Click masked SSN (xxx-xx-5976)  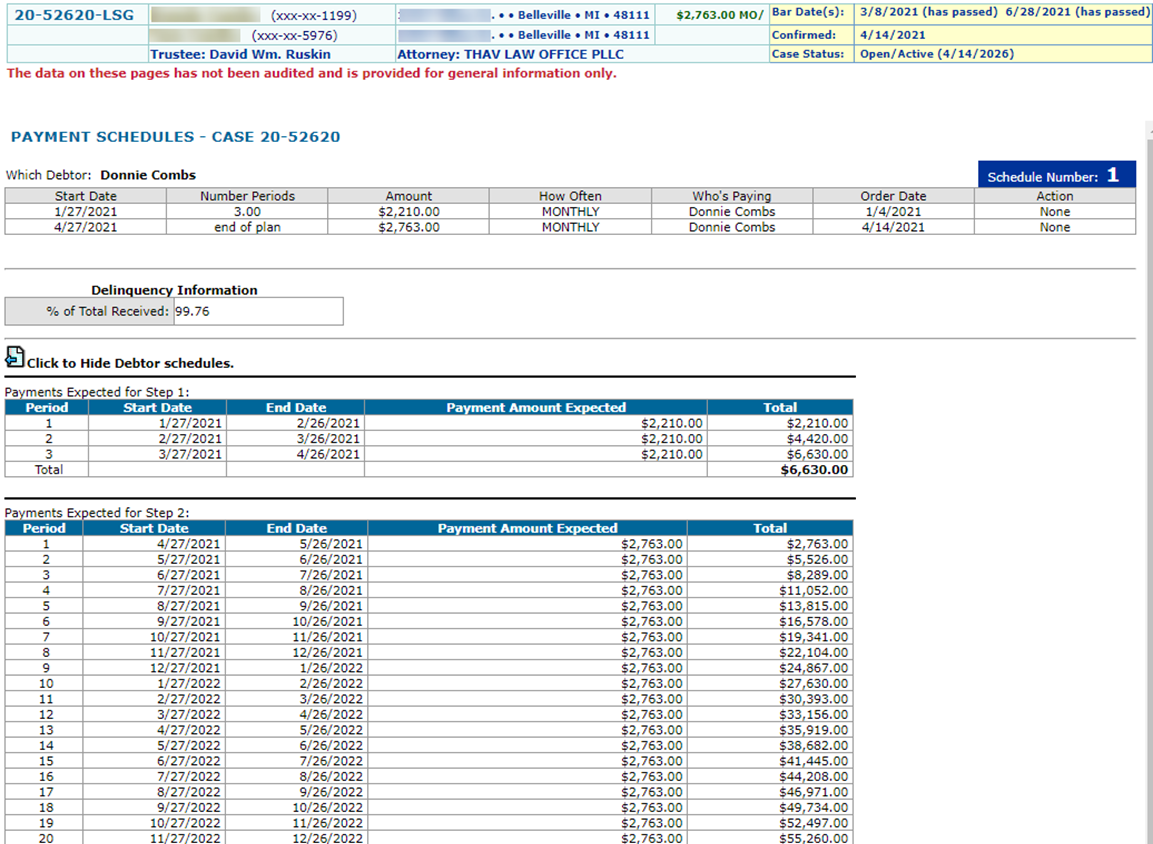point(294,35)
